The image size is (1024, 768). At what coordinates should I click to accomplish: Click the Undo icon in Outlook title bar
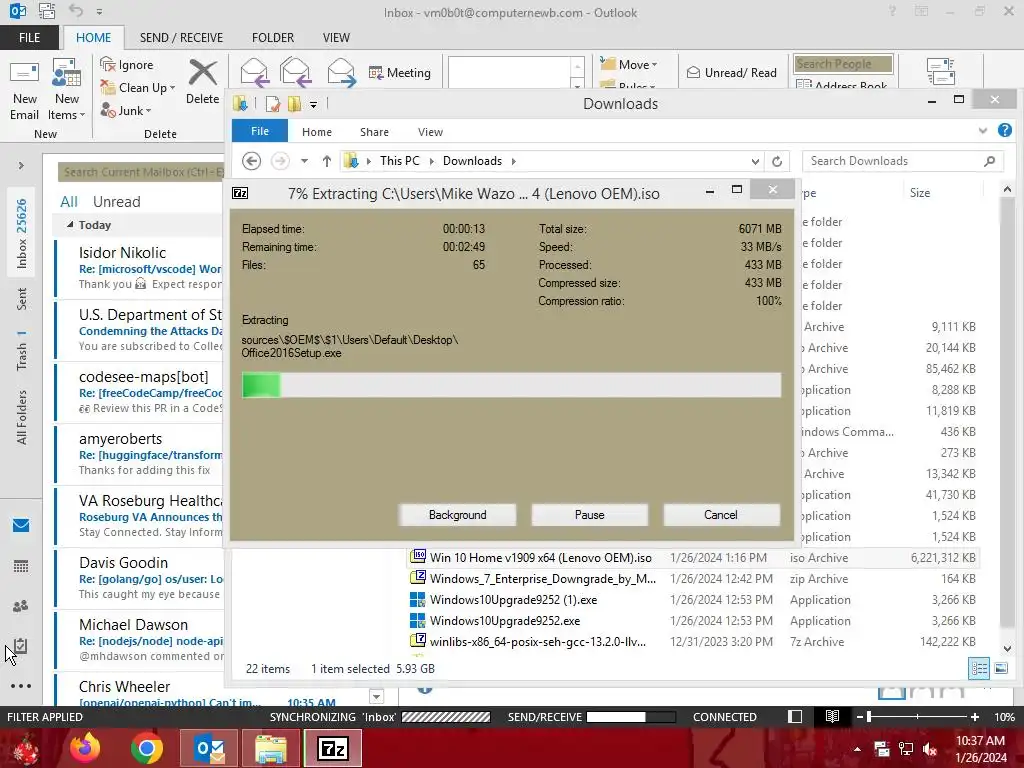pyautogui.click(x=76, y=10)
